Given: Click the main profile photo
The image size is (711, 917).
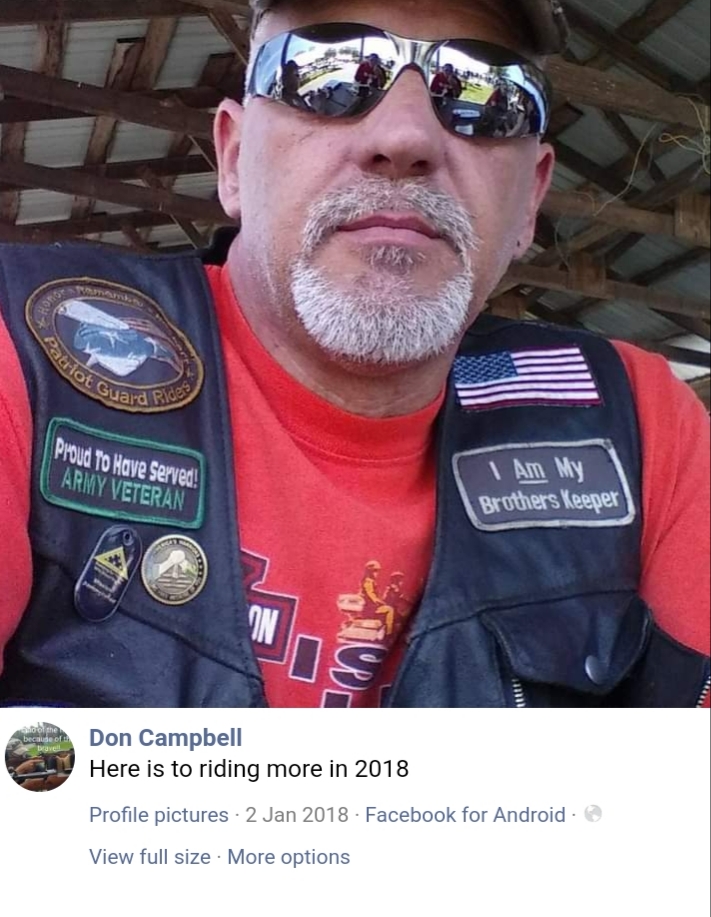Looking at the screenshot, I should pos(356,353).
